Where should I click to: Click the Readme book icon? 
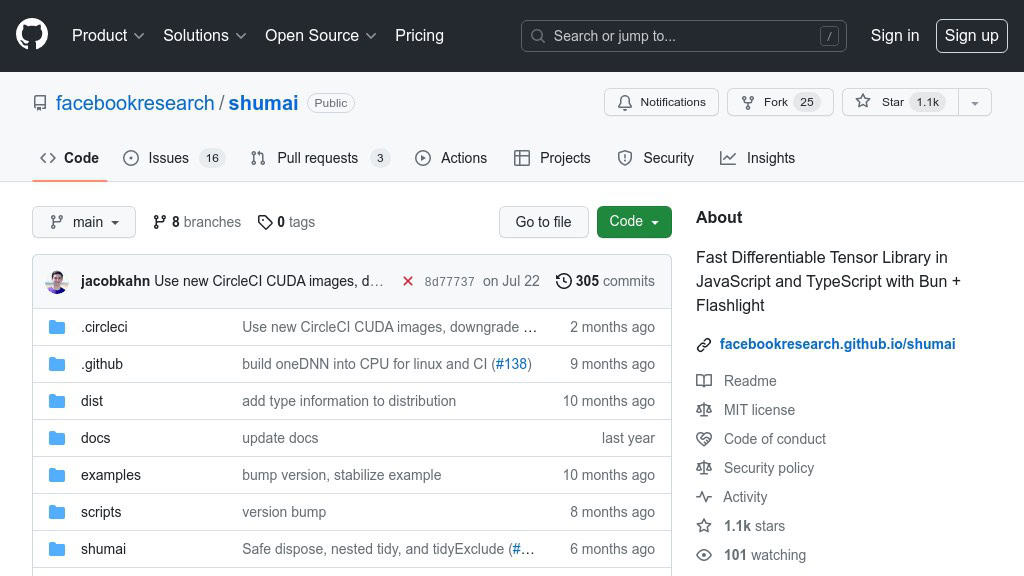(705, 381)
